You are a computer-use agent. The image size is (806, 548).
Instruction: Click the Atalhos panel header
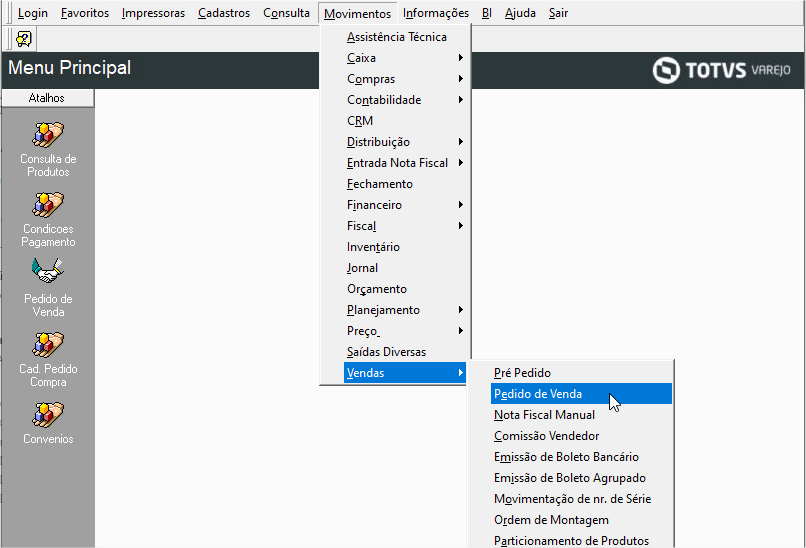pos(47,98)
